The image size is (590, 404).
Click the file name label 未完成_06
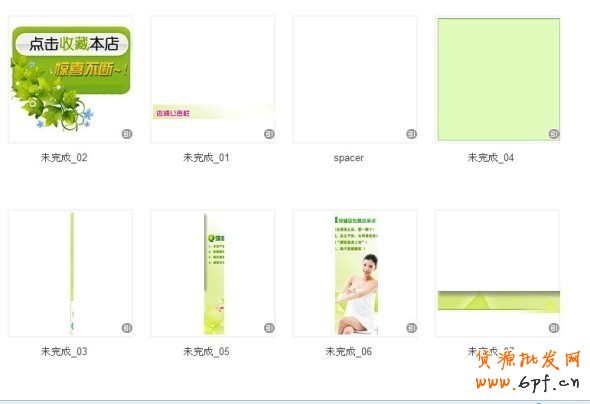pyautogui.click(x=348, y=352)
